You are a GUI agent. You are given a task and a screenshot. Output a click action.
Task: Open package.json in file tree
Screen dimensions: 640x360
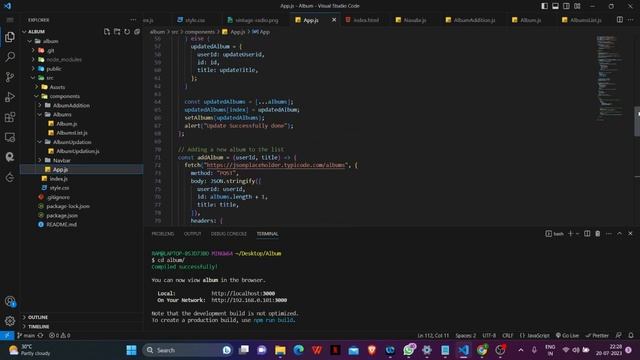62,215
